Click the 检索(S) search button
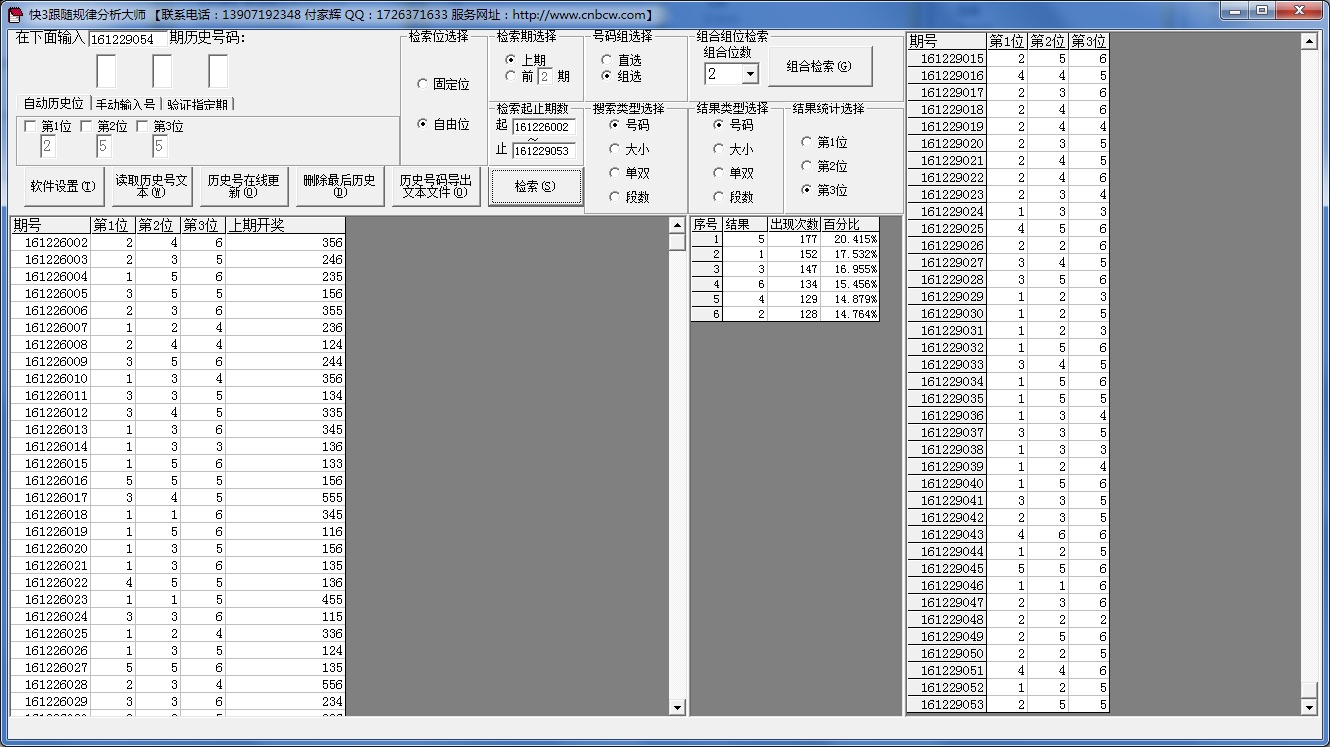1330x747 pixels. point(535,186)
